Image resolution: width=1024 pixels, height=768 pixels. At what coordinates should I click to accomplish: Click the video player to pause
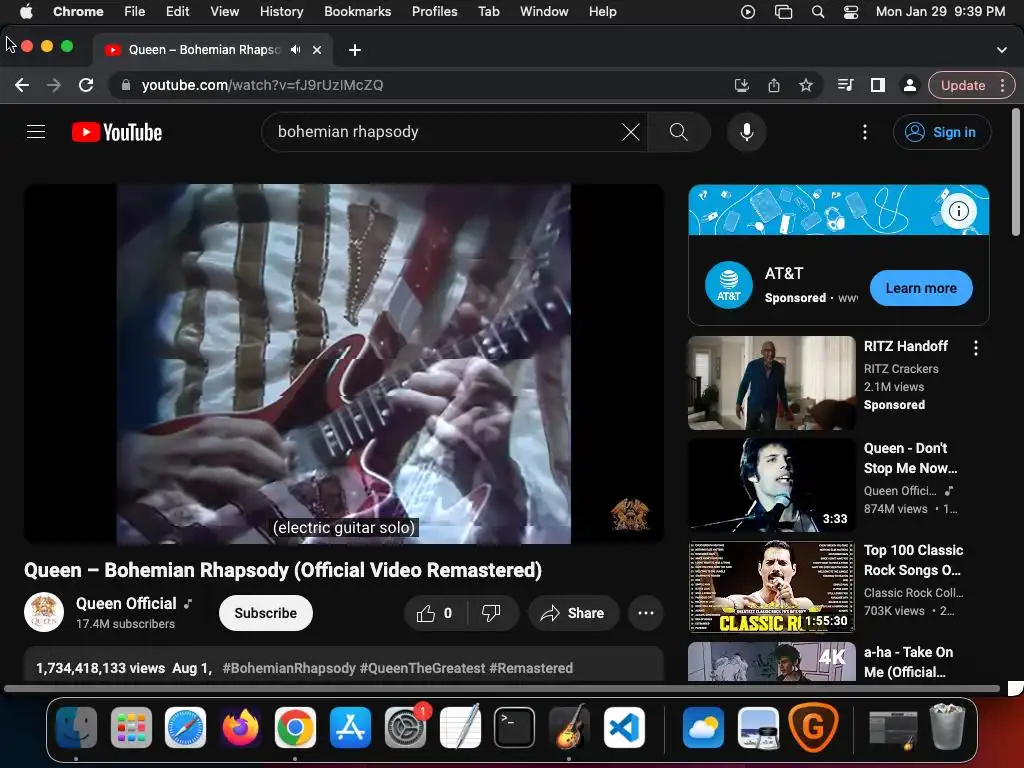coord(344,363)
